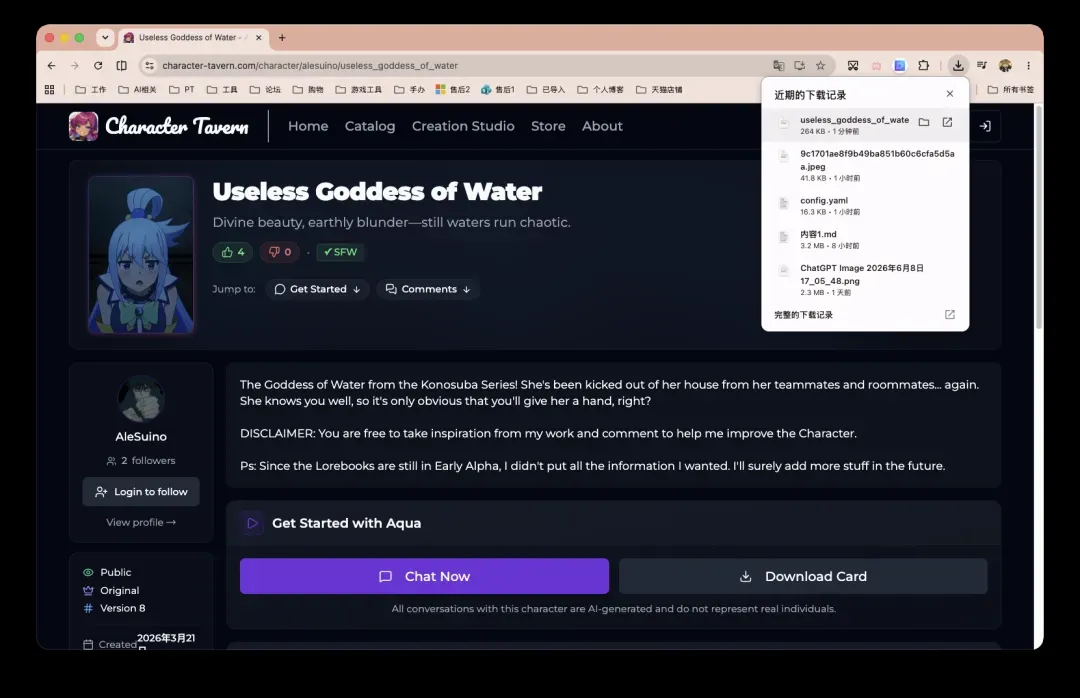
Task: Close the Useless Goddess of Water tab
Action: [258, 38]
